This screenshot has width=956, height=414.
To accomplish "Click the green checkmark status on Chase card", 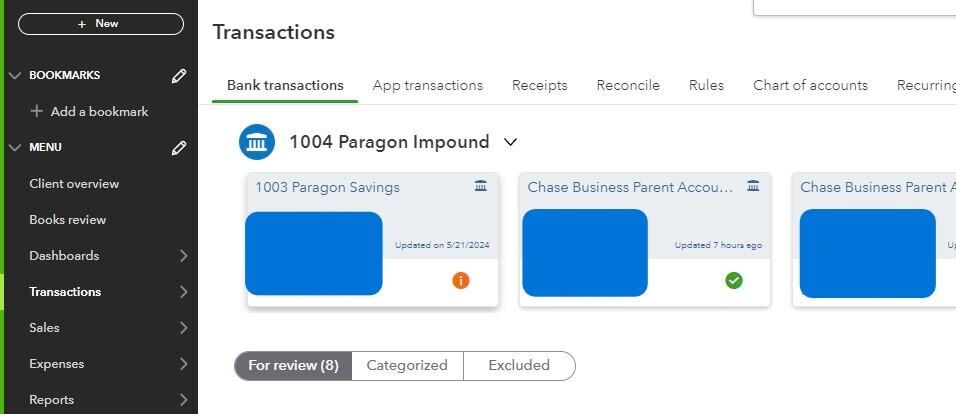I will [734, 281].
